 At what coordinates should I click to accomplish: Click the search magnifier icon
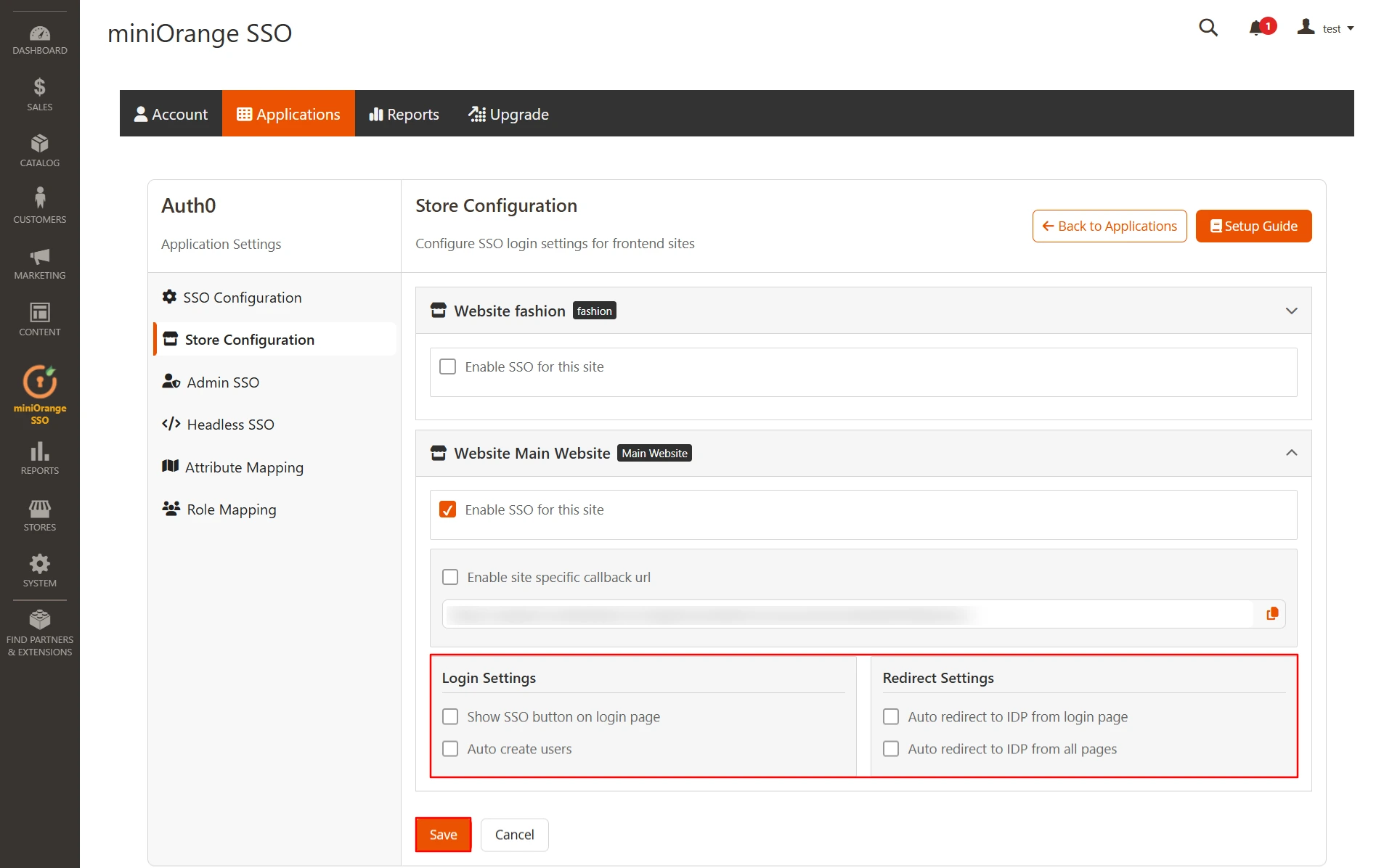coord(1208,28)
